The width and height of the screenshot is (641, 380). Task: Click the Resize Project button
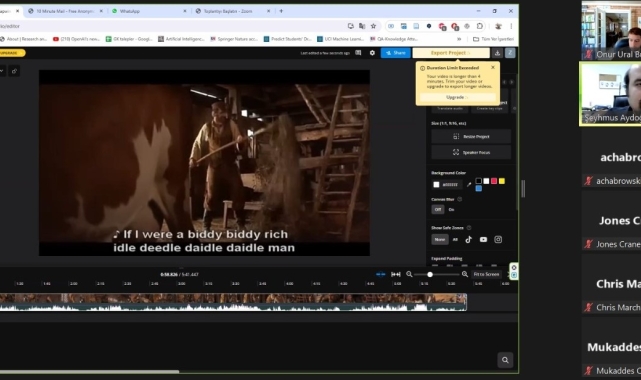pos(471,136)
